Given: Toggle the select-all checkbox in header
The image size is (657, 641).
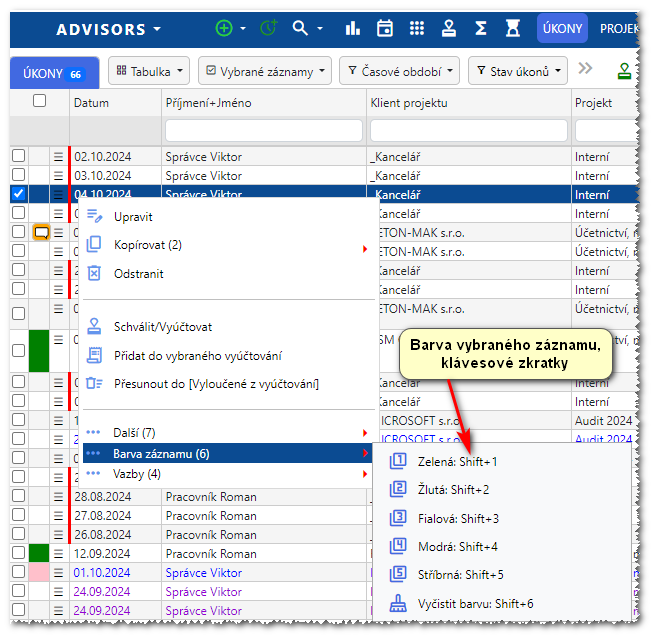Looking at the screenshot, I should click(x=39, y=101).
